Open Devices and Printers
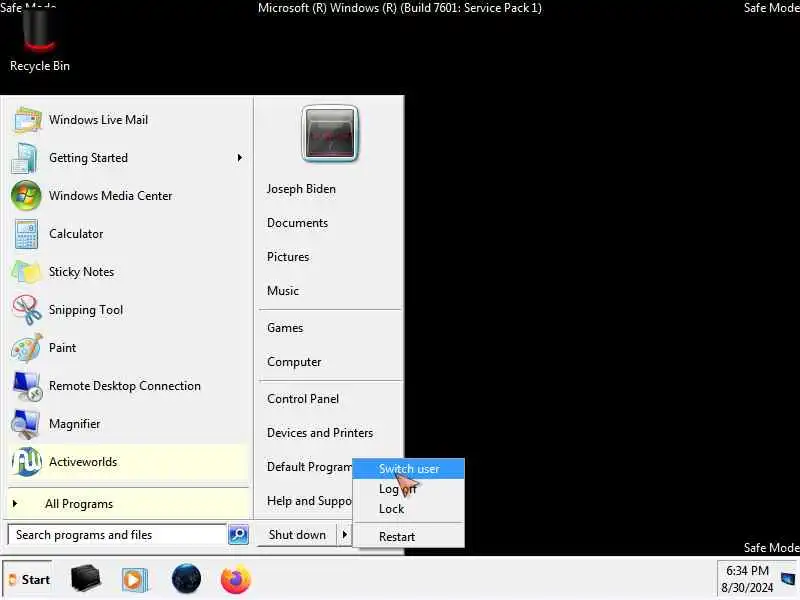The image size is (800, 600). click(320, 433)
